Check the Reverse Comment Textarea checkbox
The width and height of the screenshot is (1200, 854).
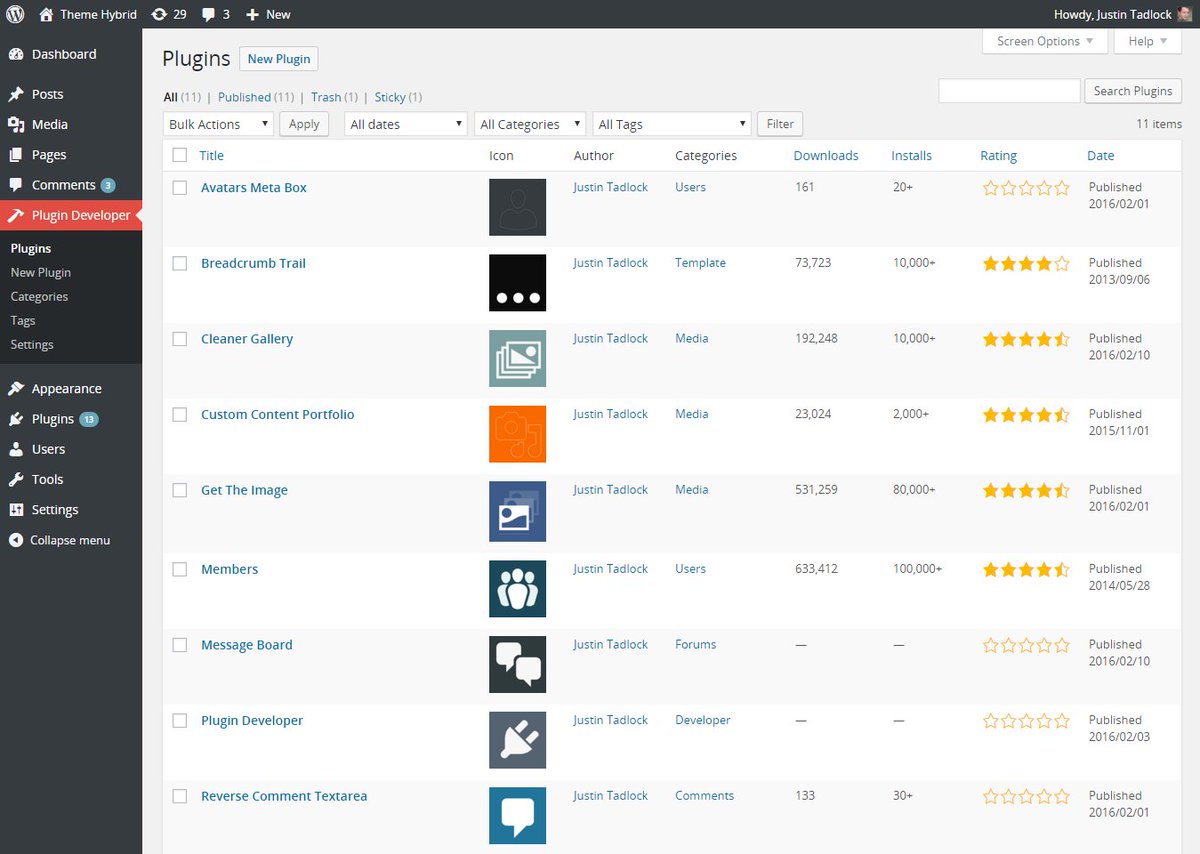pos(180,796)
